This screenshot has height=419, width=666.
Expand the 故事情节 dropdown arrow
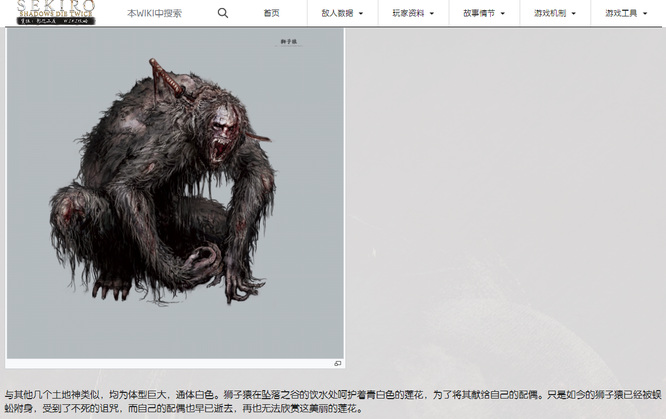pyautogui.click(x=503, y=14)
